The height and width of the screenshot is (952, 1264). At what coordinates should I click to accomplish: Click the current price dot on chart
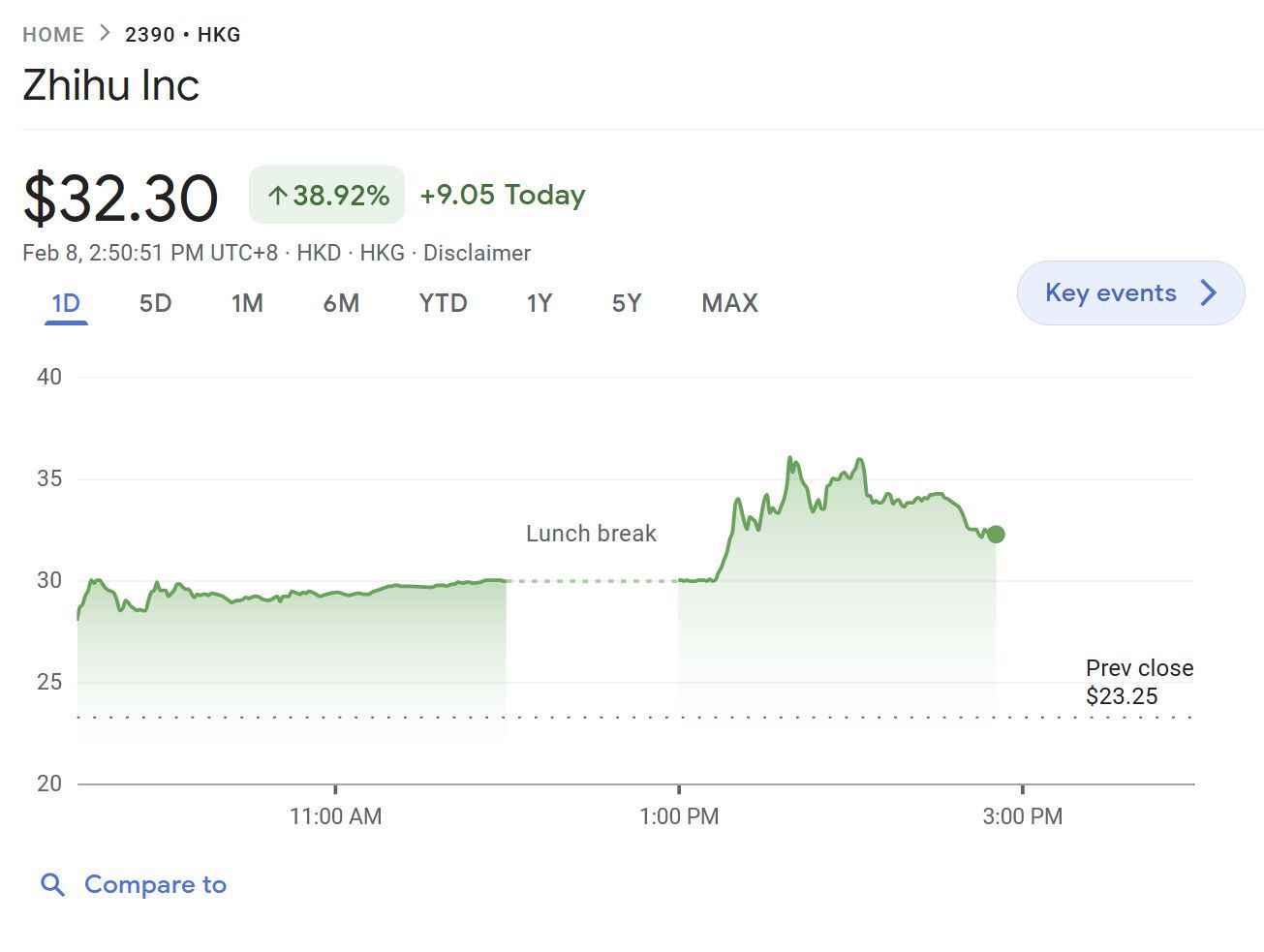pyautogui.click(x=996, y=535)
